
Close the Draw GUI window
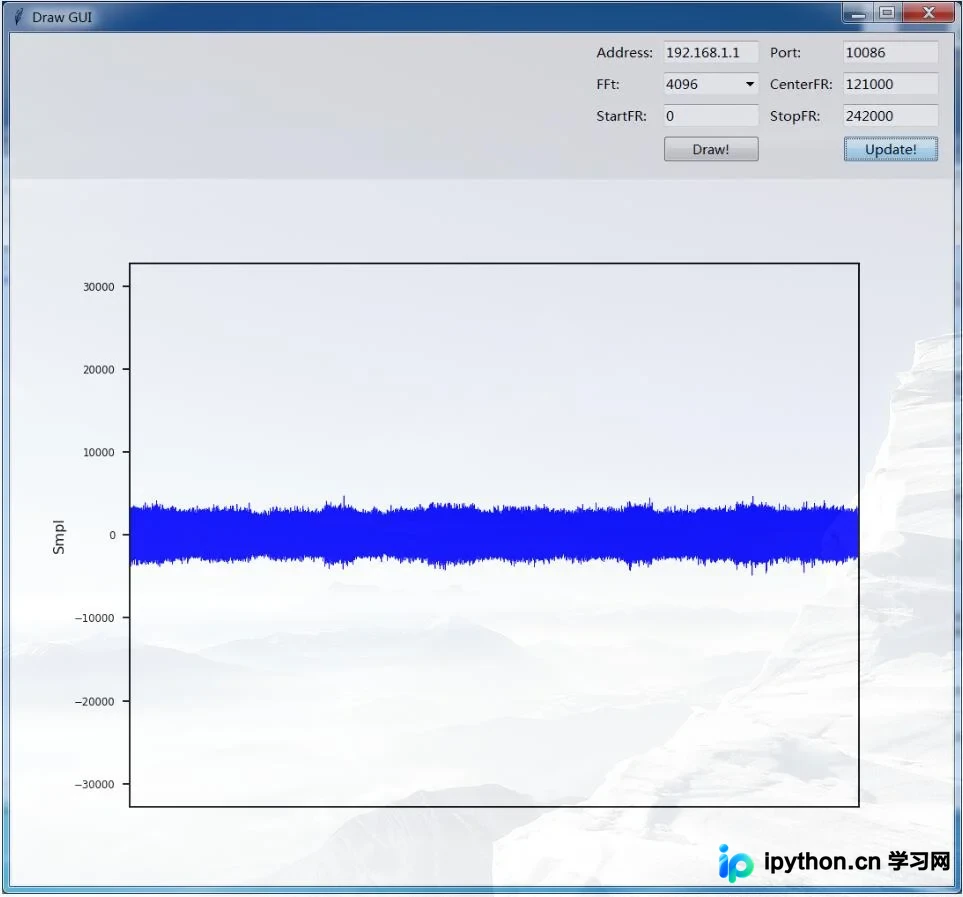click(x=928, y=13)
